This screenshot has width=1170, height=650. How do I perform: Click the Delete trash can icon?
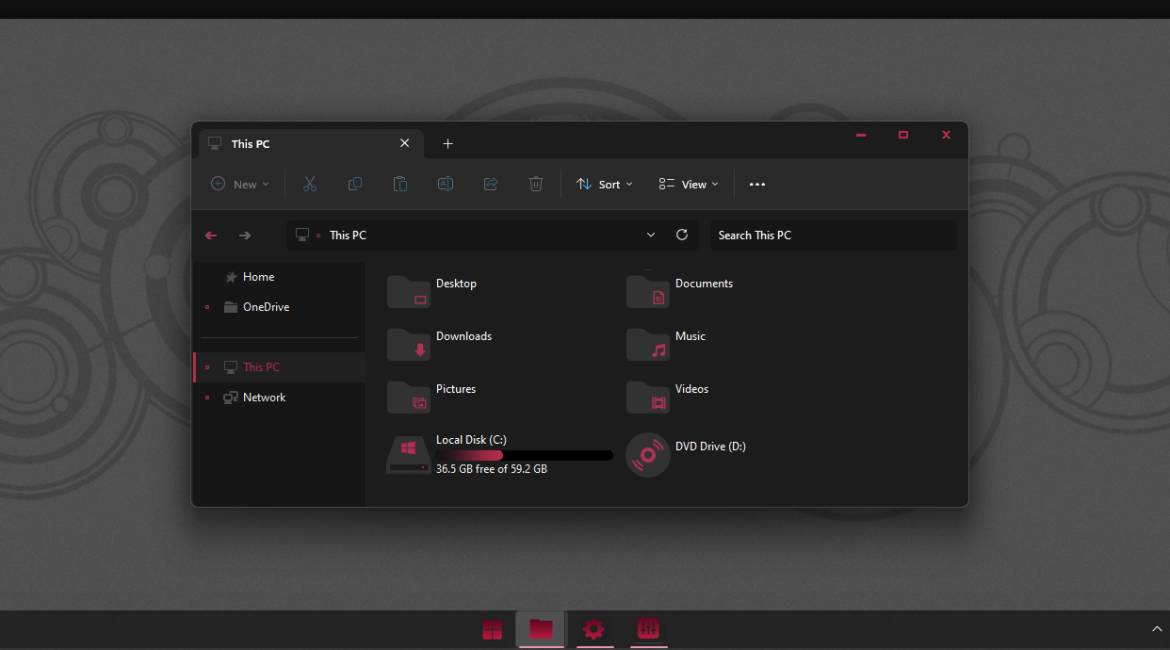click(536, 184)
